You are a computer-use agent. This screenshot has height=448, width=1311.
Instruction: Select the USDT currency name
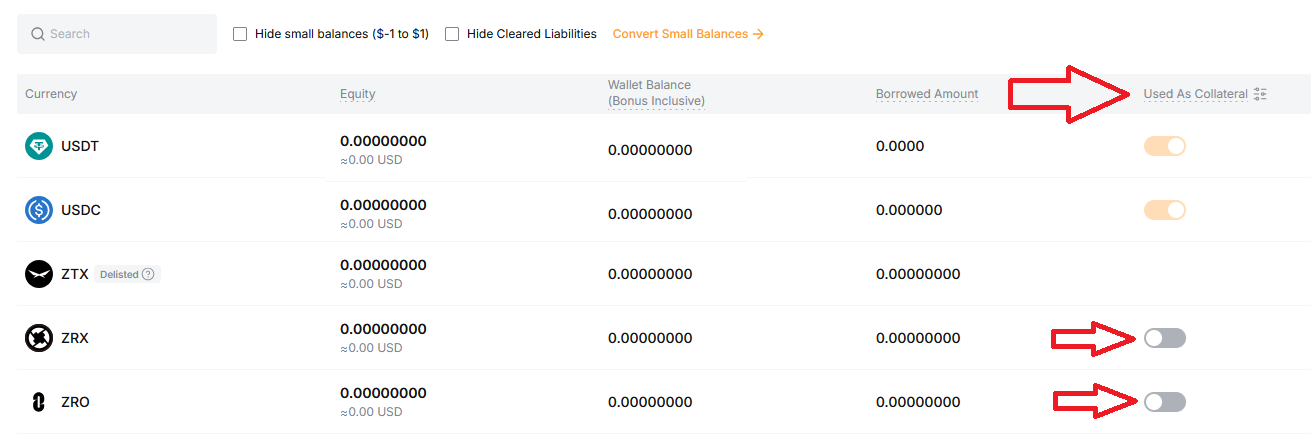[80, 146]
